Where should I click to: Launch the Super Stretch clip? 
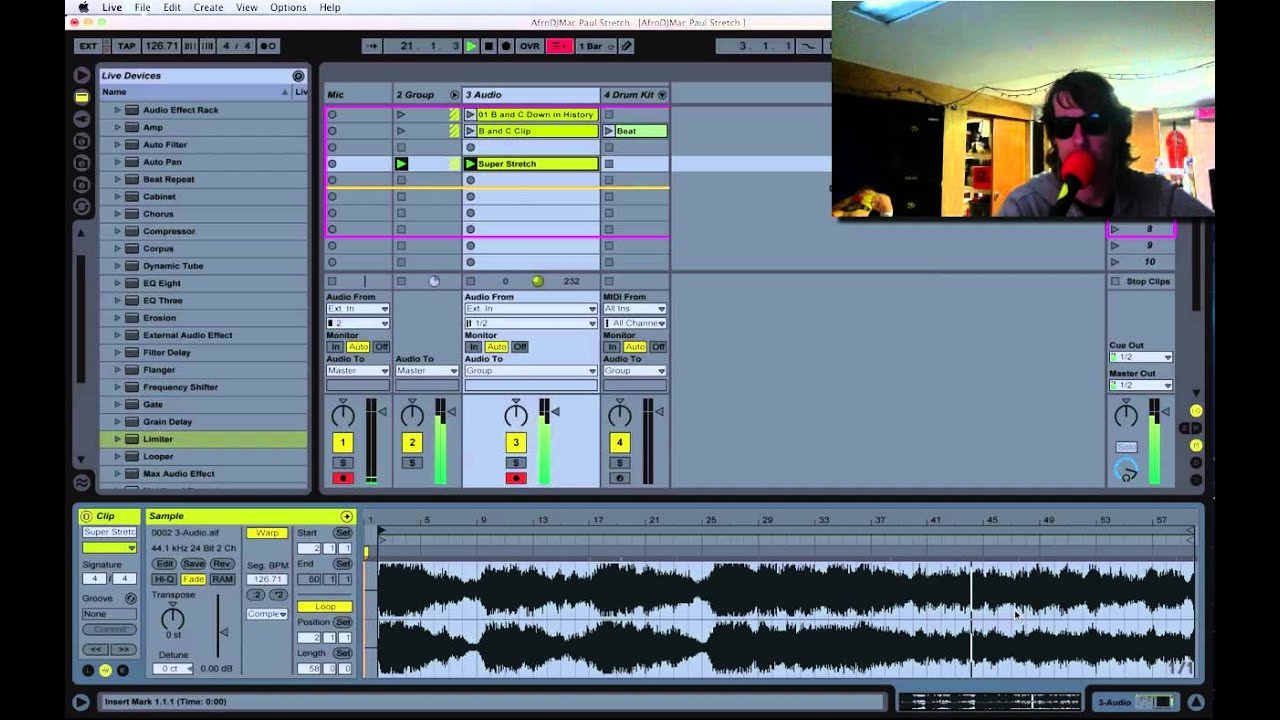click(x=470, y=164)
